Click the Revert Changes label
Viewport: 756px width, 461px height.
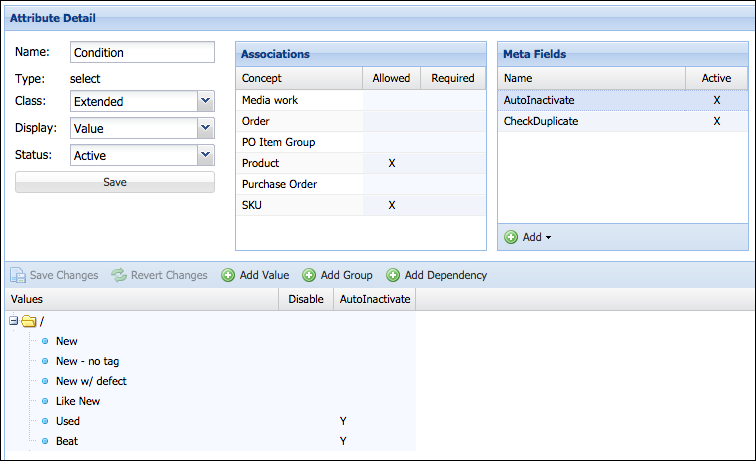point(169,275)
